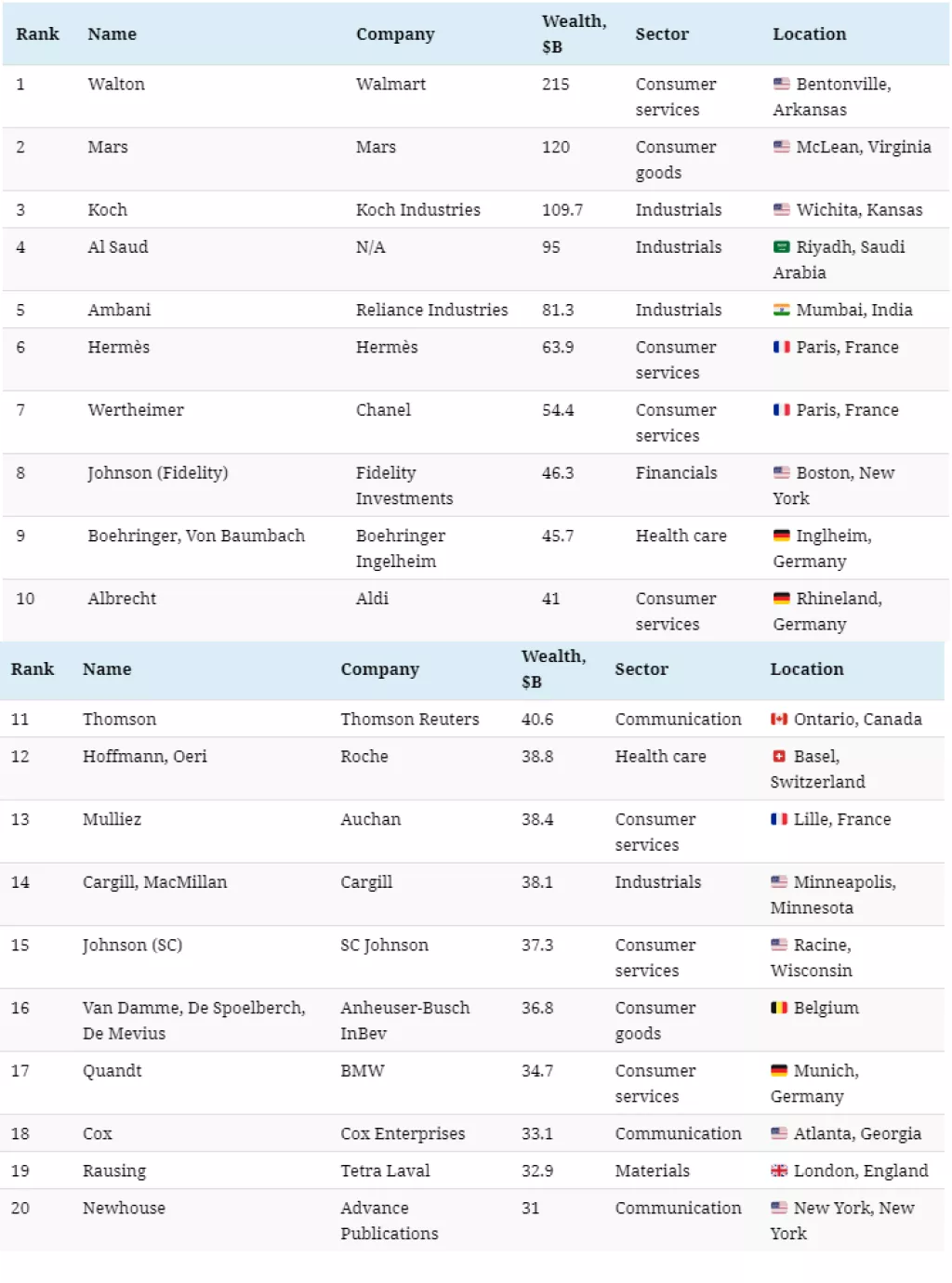Click the Thomson Reuters company name
The image size is (952, 1283).
[x=409, y=720]
